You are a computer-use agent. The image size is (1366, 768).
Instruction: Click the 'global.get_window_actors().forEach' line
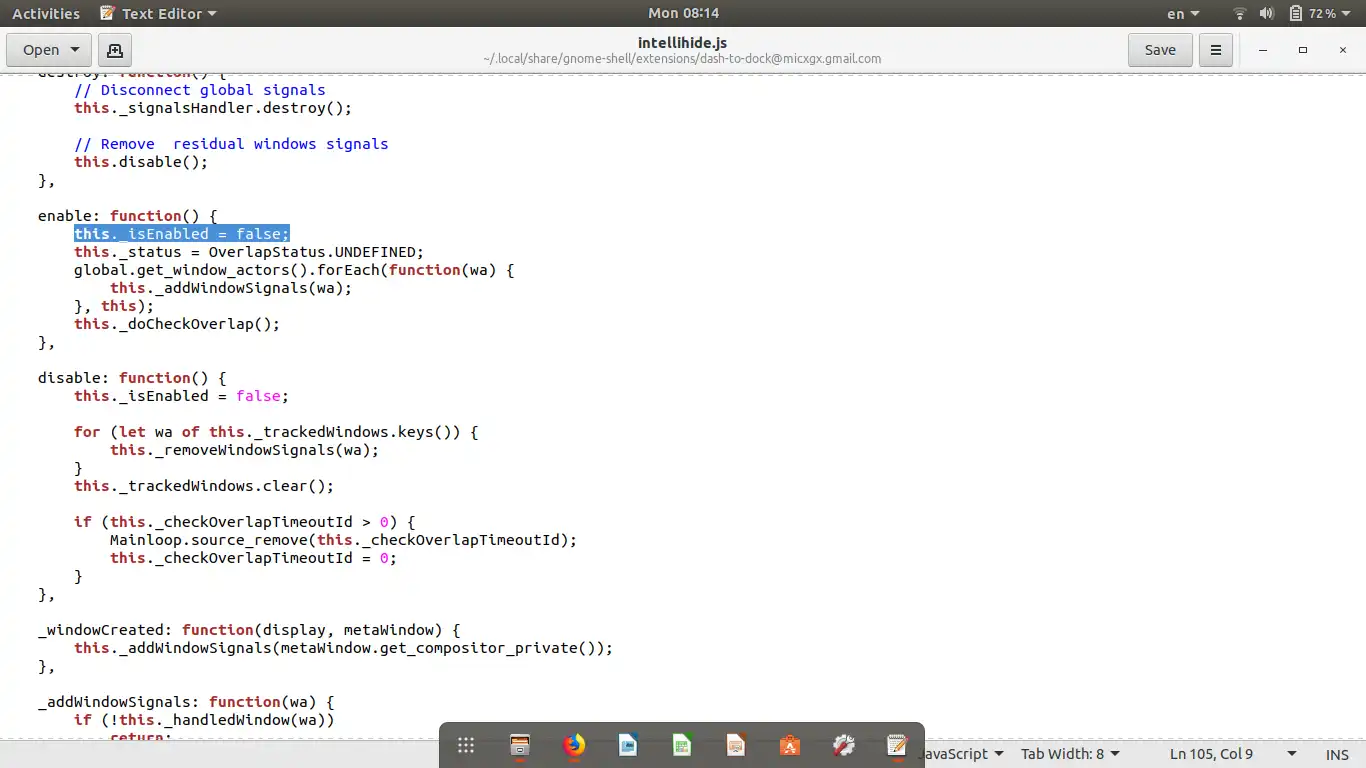pyautogui.click(x=294, y=270)
